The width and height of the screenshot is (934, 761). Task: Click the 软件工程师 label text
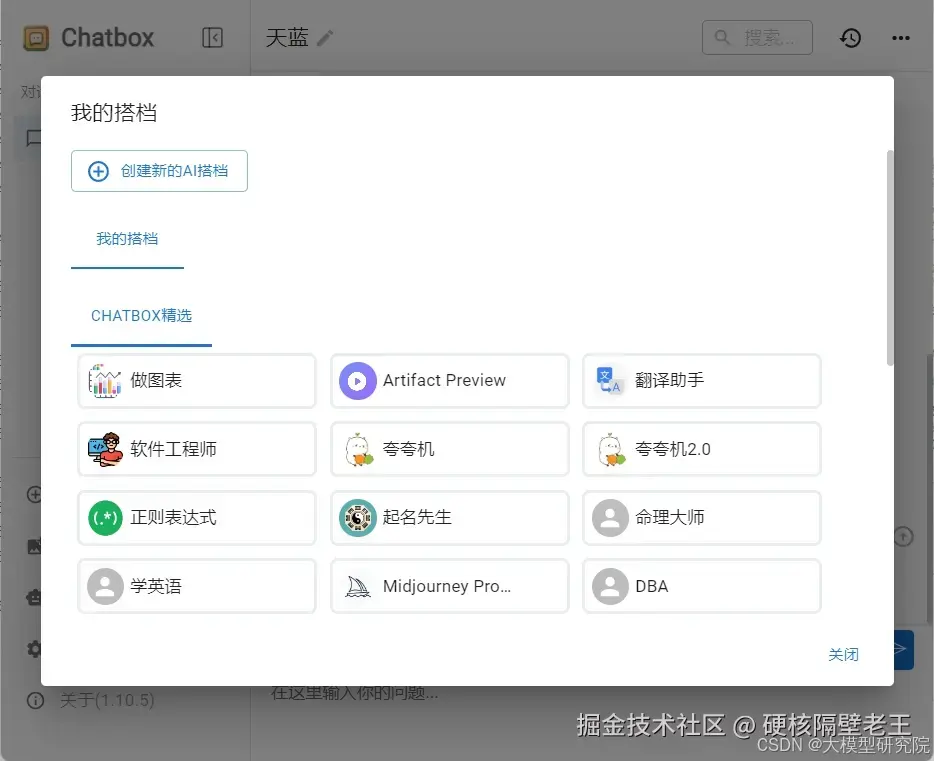pos(173,449)
